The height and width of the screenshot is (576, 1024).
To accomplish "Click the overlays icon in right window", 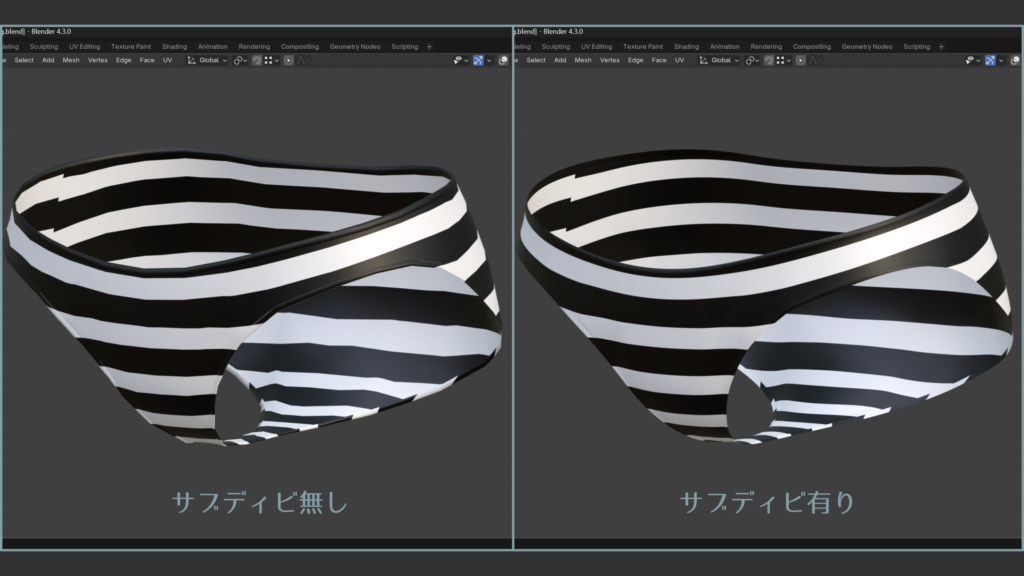I will tap(1015, 60).
